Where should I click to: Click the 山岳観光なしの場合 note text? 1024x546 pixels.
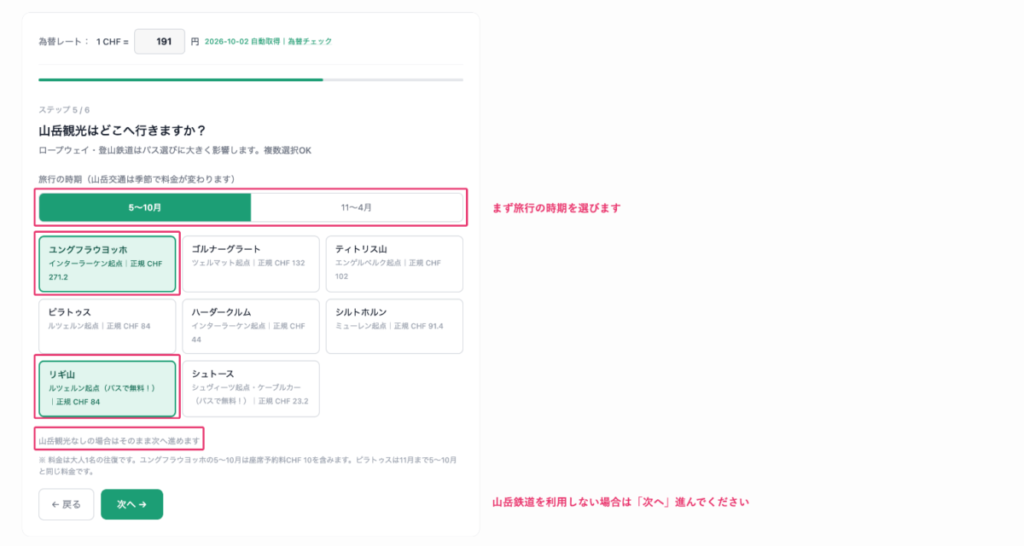tap(119, 441)
